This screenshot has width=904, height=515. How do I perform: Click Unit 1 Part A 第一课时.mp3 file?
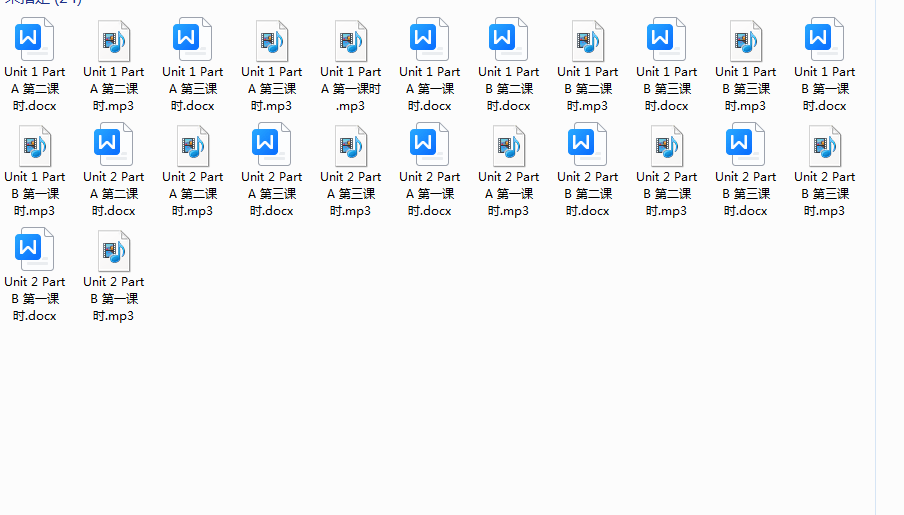pos(350,41)
